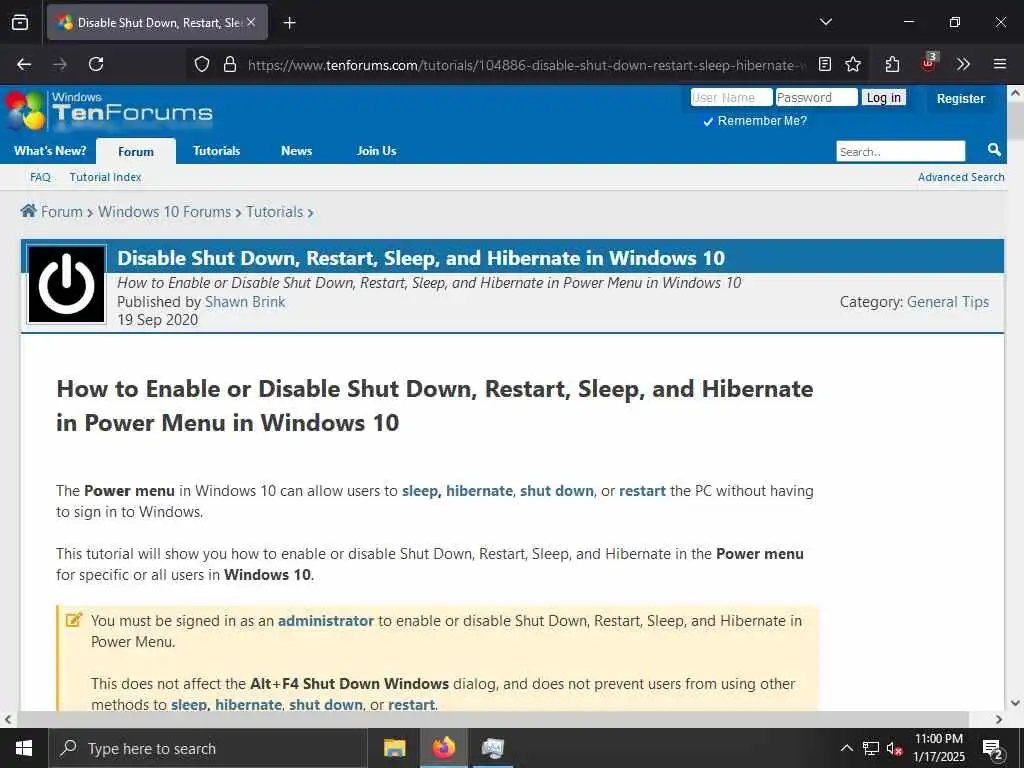The width and height of the screenshot is (1024, 768).
Task: Show hidden system tray icons chevron
Action: point(846,748)
